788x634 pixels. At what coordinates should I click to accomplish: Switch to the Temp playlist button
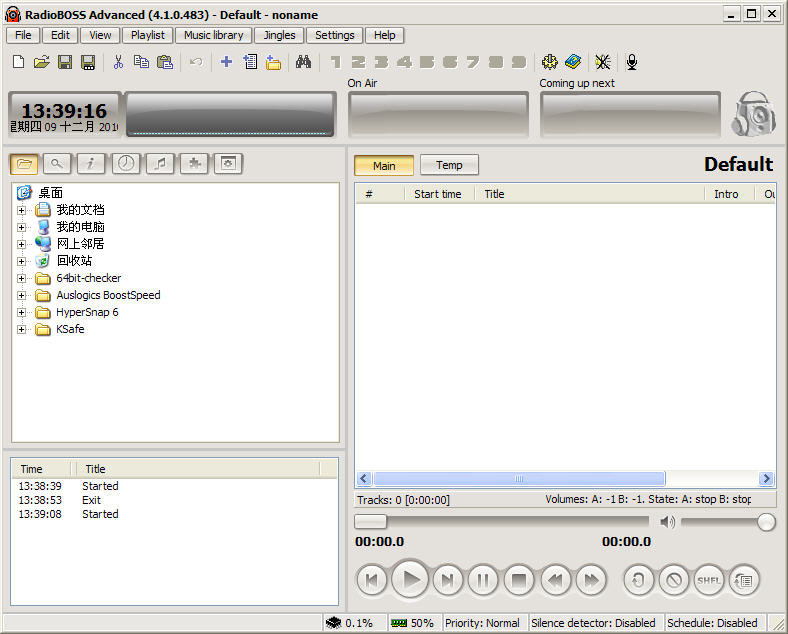[x=449, y=165]
